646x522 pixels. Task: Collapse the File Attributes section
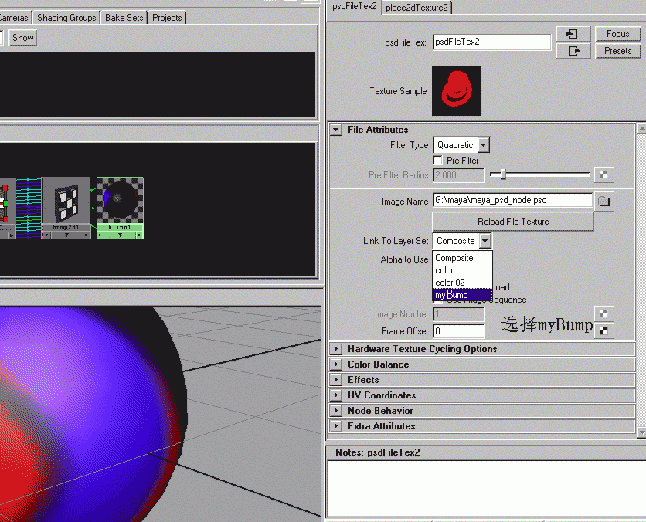[x=336, y=130]
